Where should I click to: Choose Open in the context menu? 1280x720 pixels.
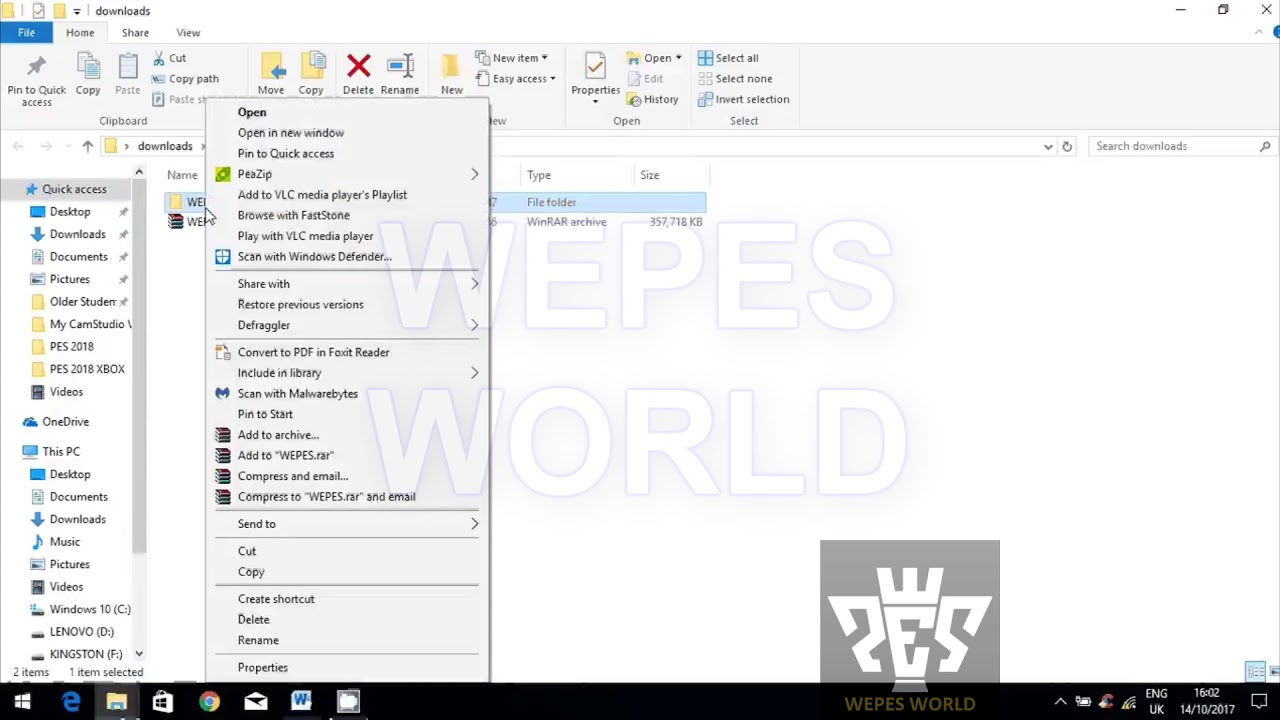pyautogui.click(x=252, y=112)
